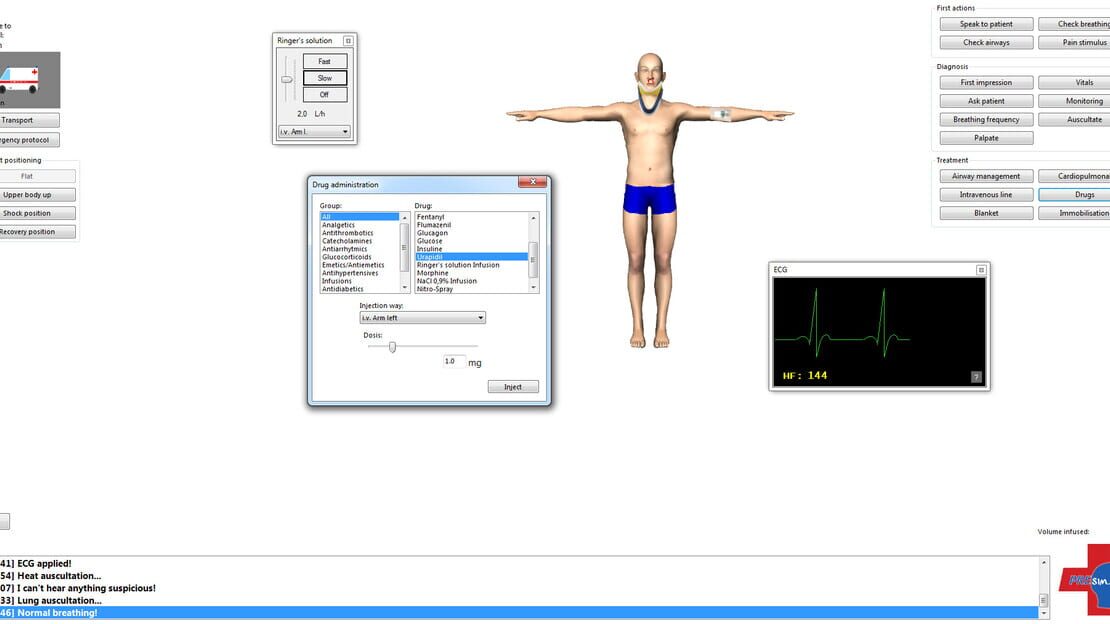
Task: Click the ECG help question mark icon
Action: pos(975,378)
